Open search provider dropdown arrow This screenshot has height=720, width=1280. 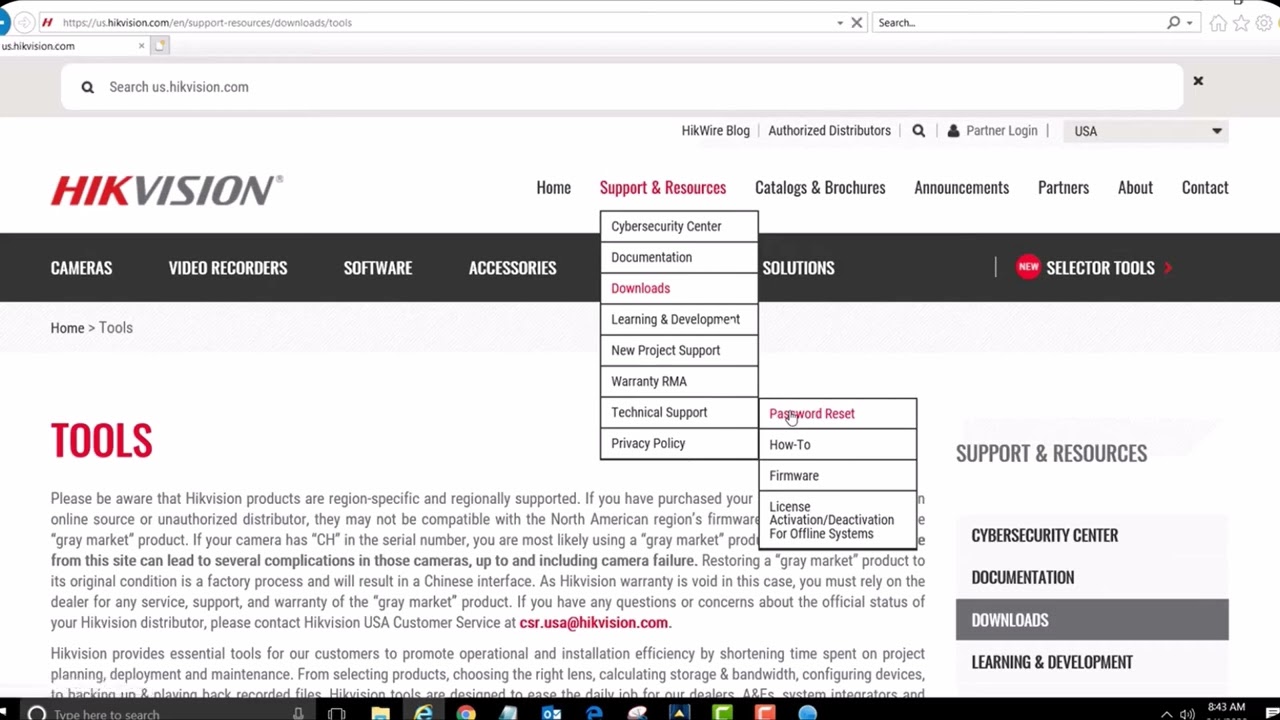click(1189, 23)
